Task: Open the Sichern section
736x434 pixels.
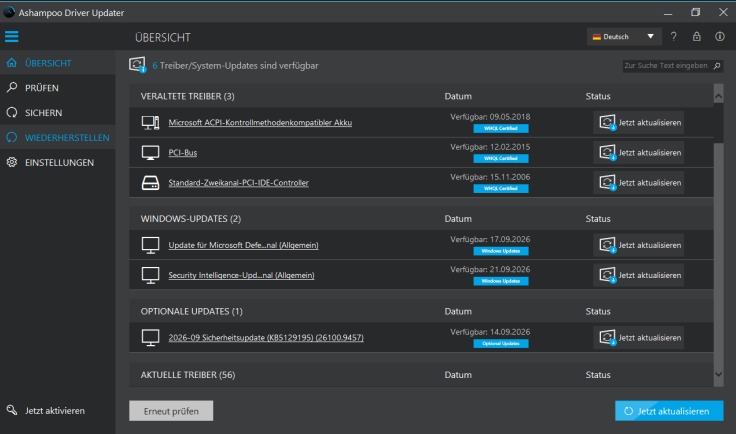Action: coord(57,113)
